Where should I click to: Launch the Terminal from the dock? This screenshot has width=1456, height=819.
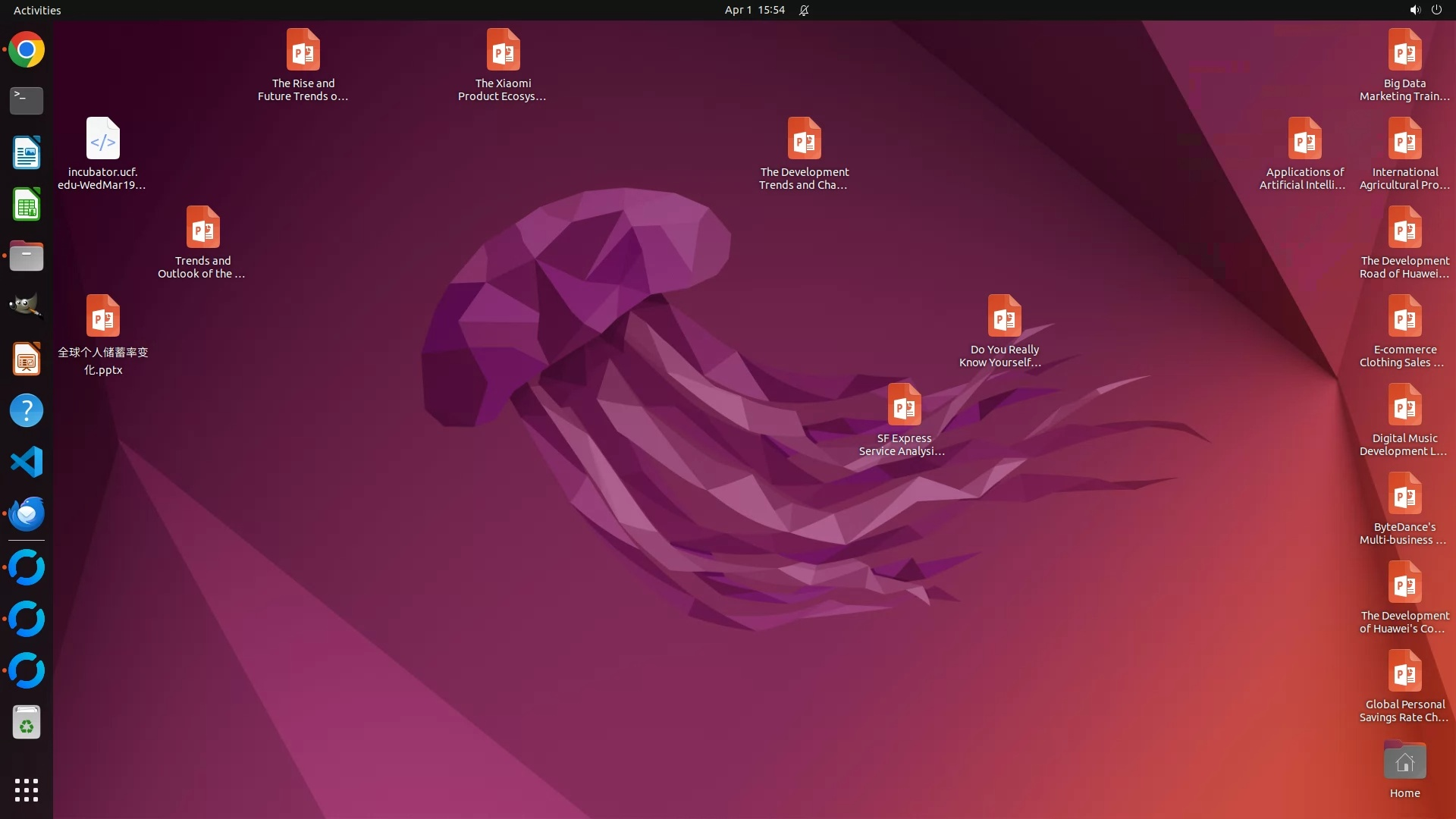pyautogui.click(x=27, y=101)
